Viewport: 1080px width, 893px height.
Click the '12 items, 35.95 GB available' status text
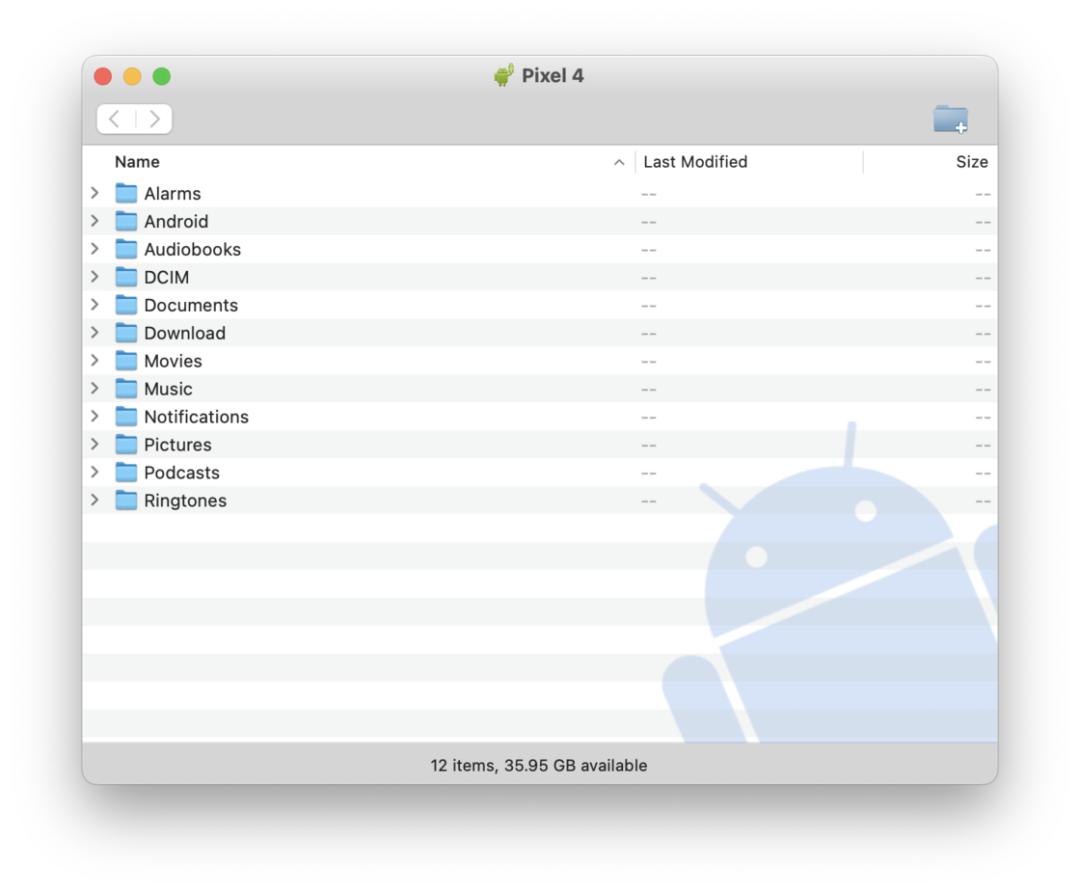tap(539, 765)
